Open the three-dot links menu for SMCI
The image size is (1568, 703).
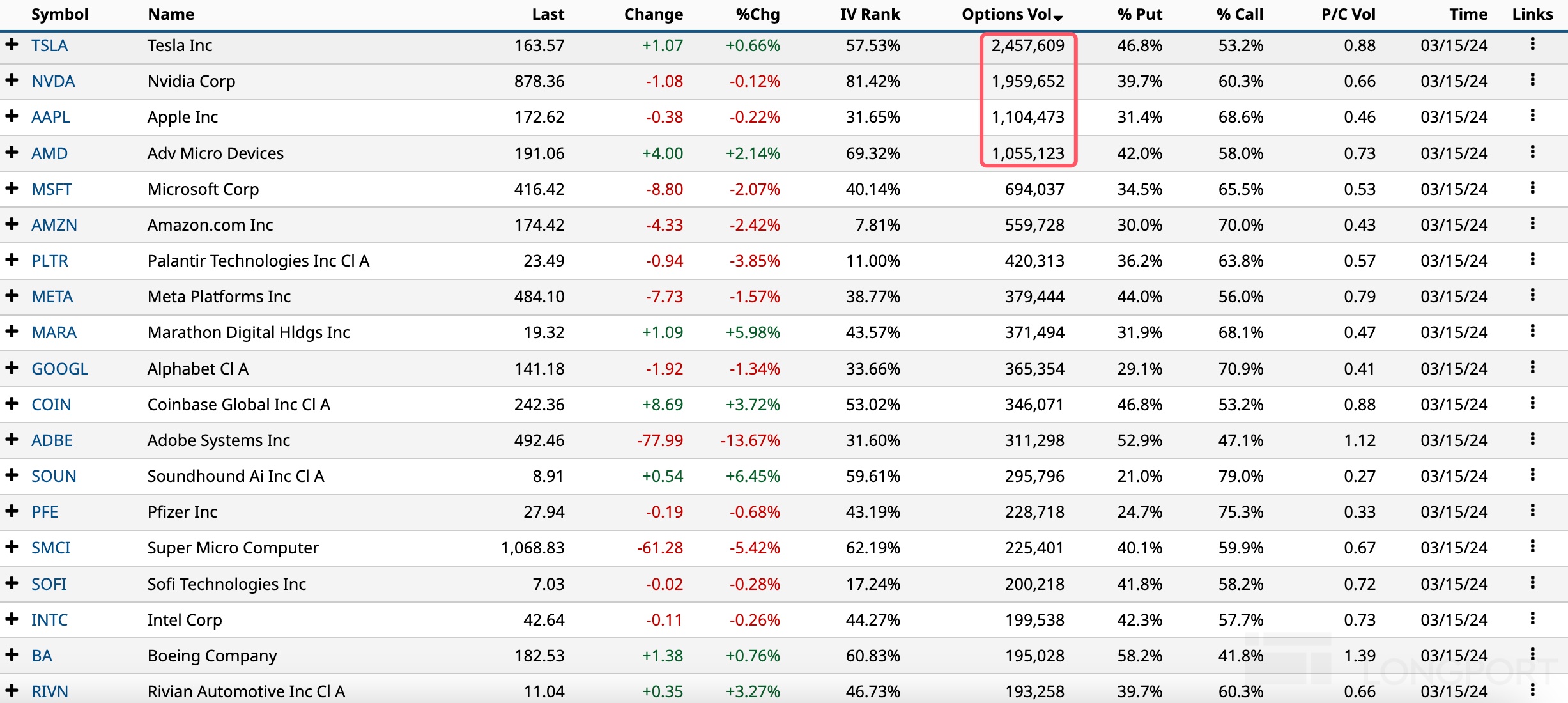click(1532, 546)
